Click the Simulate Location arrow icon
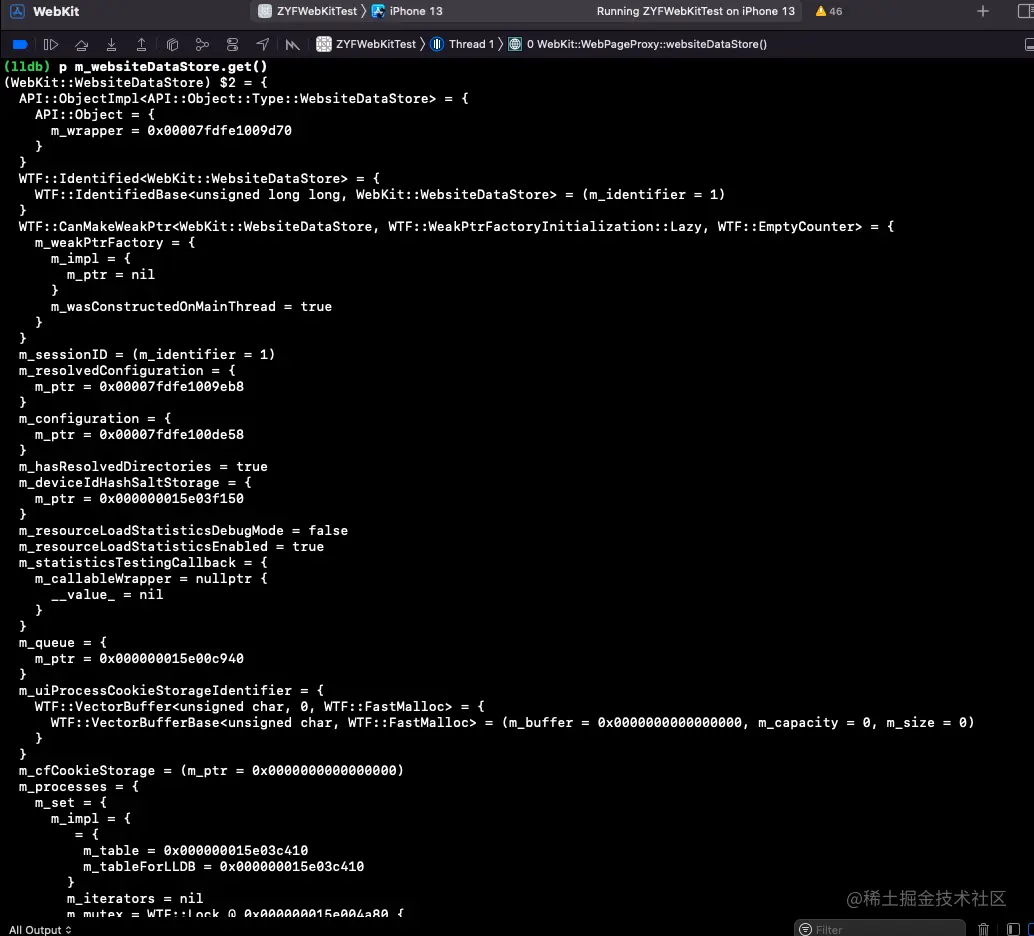1034x936 pixels. [x=262, y=44]
